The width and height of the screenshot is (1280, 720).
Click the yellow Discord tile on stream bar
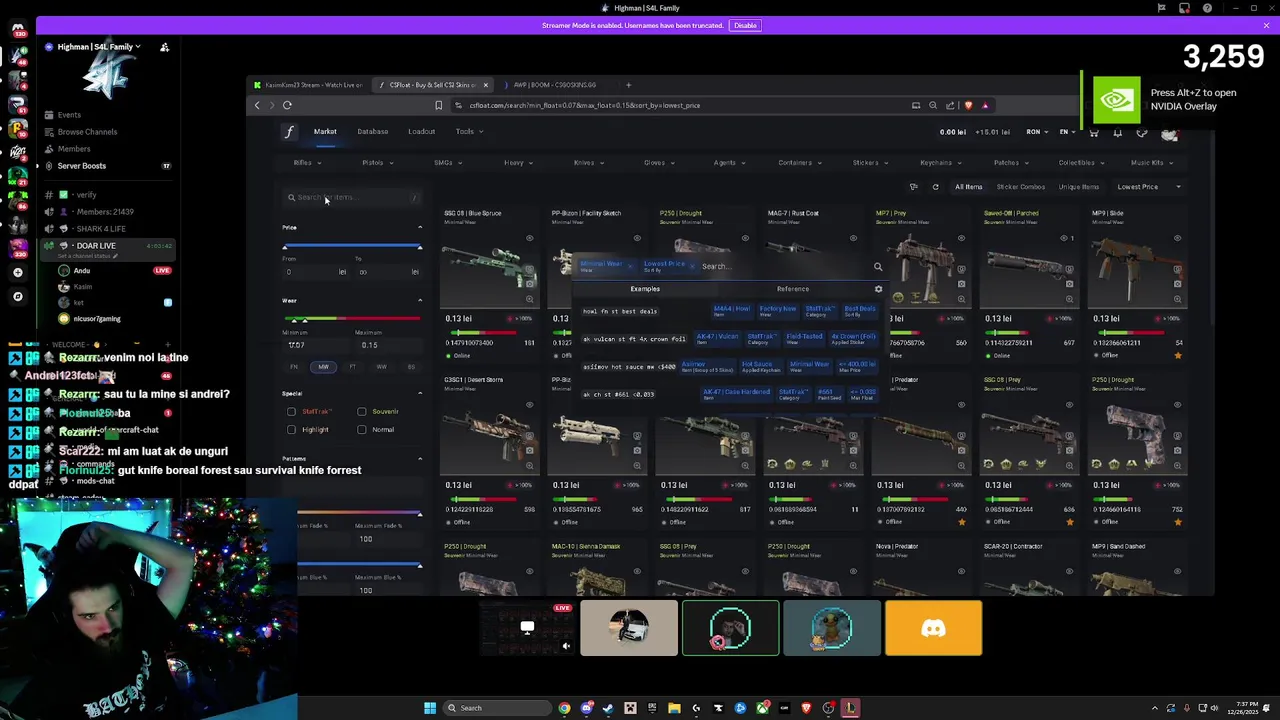(933, 628)
